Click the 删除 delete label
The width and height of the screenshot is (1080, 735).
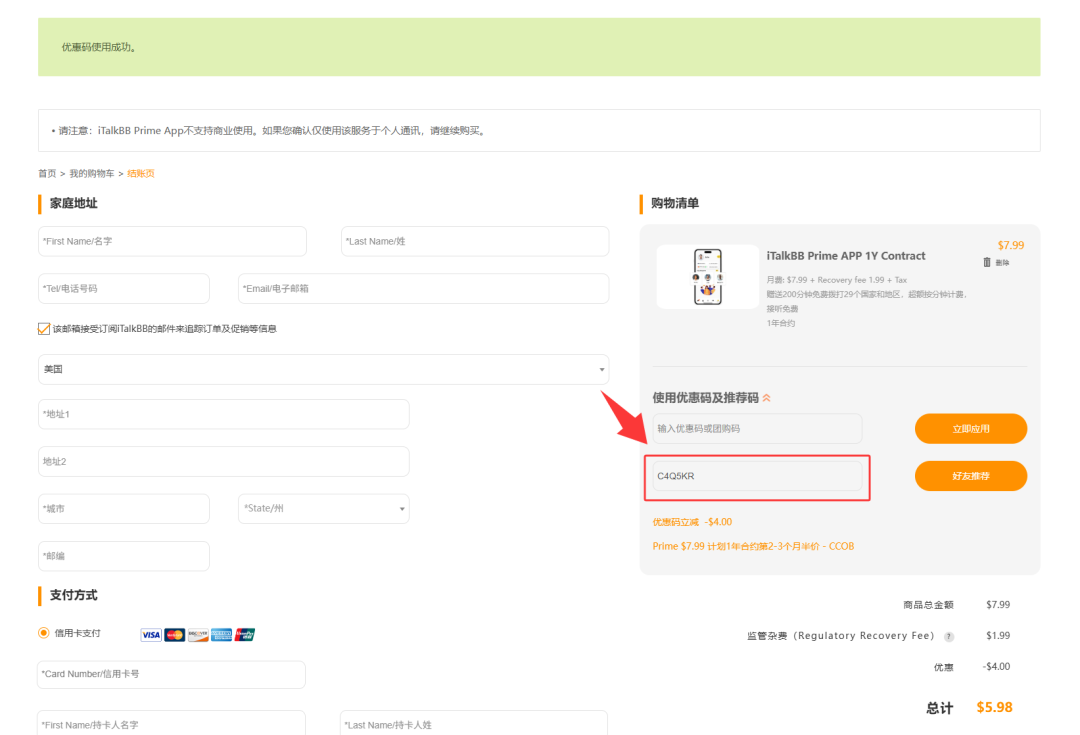[1002, 263]
